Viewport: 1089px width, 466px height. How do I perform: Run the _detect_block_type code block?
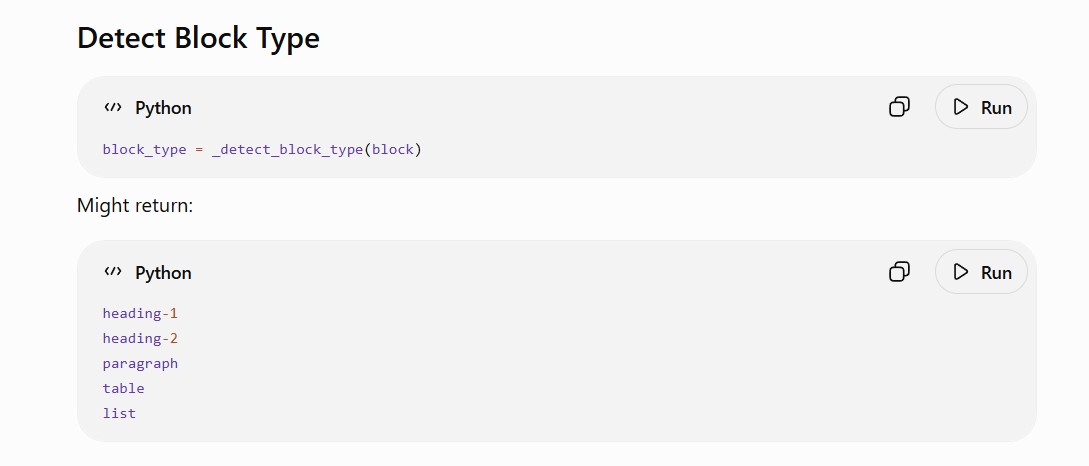coord(981,107)
